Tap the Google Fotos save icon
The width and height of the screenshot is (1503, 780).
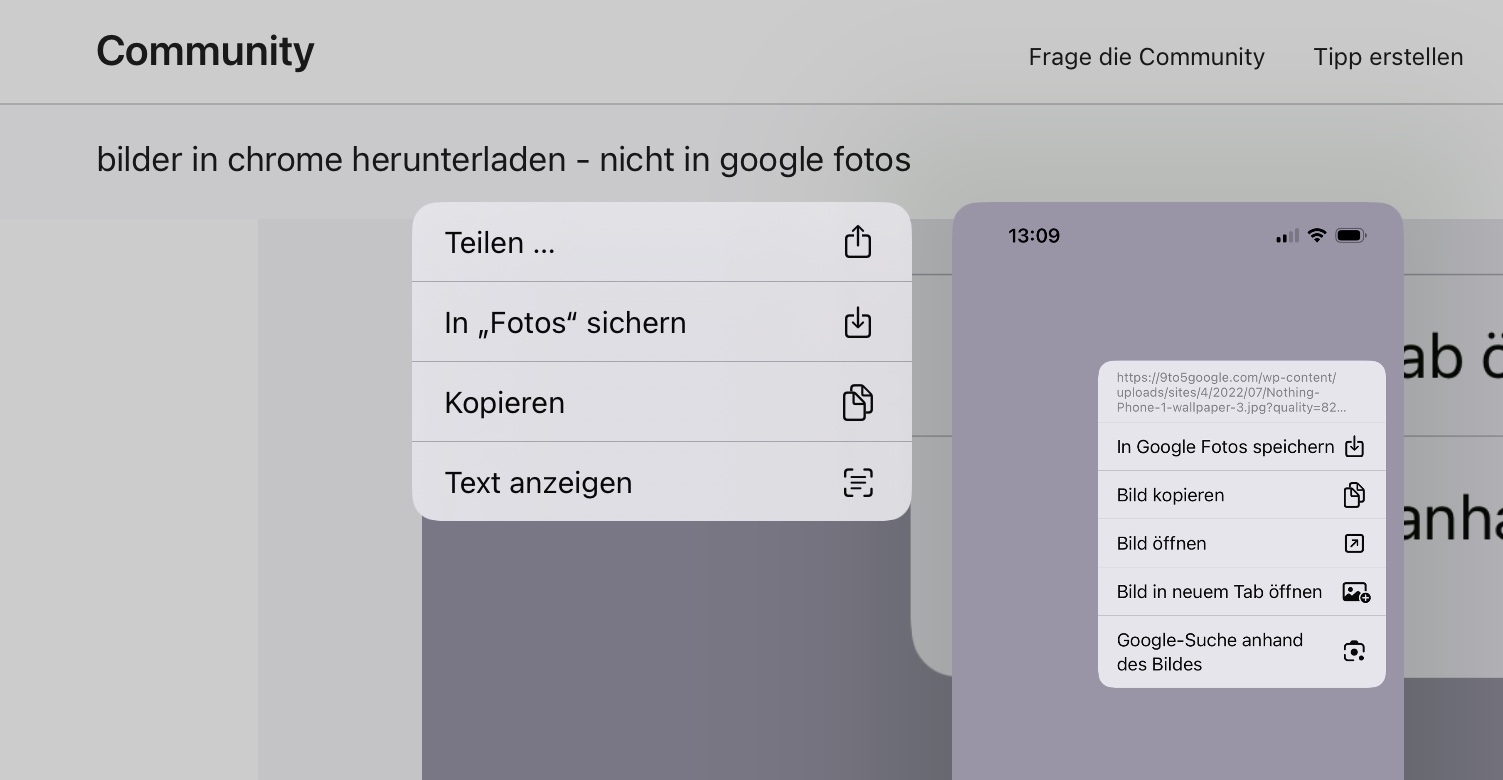(1354, 447)
